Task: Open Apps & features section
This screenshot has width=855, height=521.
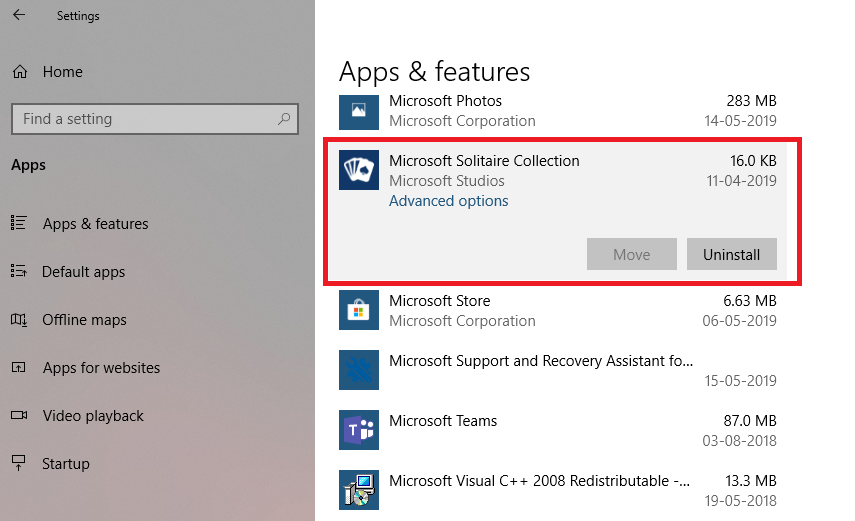Action: pyautogui.click(x=95, y=224)
